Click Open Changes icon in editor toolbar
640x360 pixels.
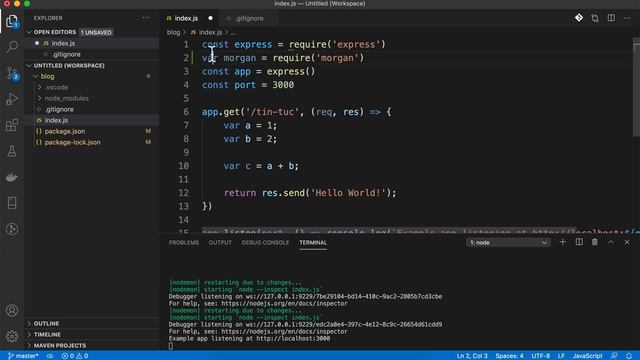(x=595, y=18)
